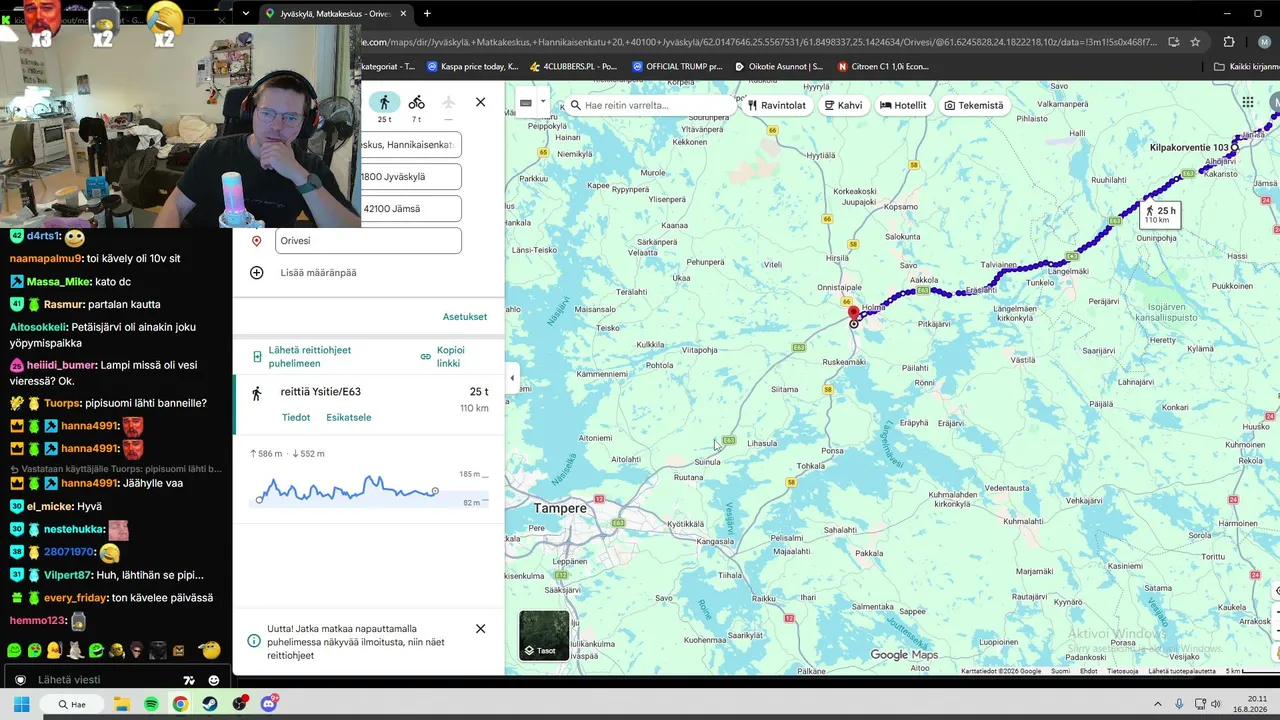The image size is (1280, 720).
Task: Open File Explorer from taskbar
Action: [121, 704]
